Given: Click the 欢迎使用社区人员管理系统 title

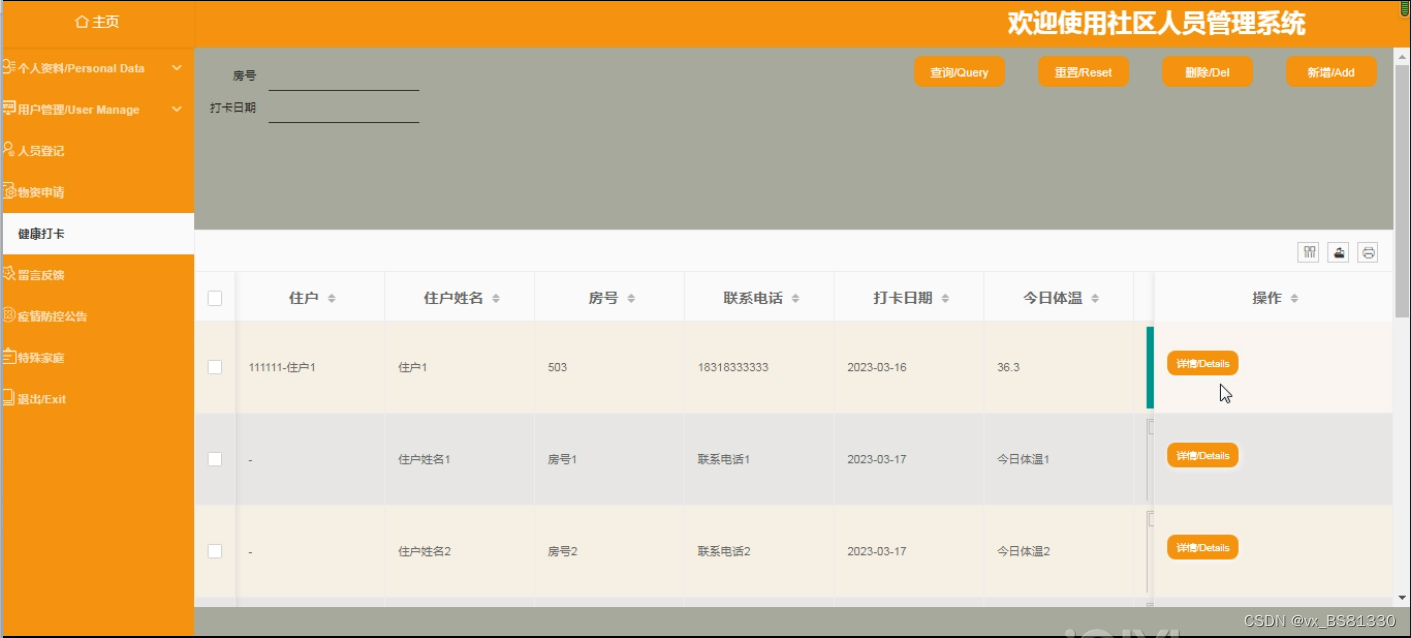Looking at the screenshot, I should pos(1156,23).
